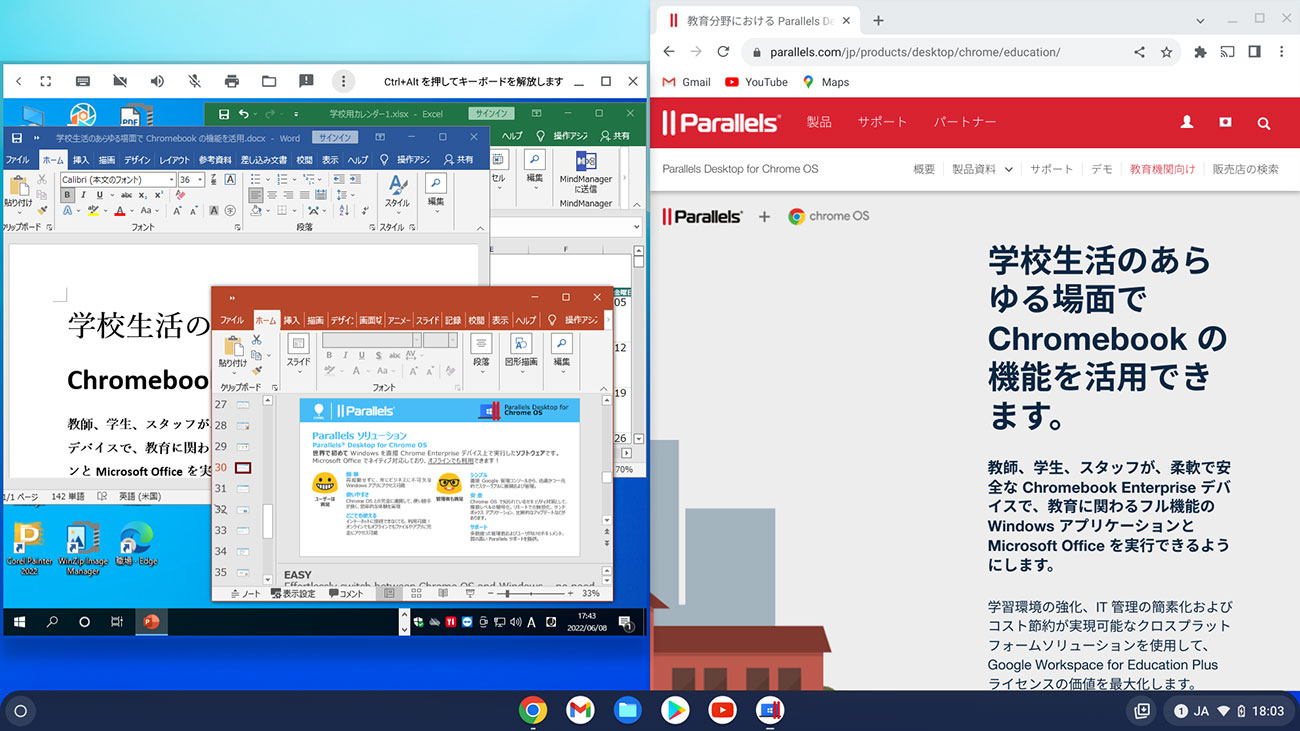Image resolution: width=1300 pixels, height=731 pixels.
Task: Open the レイアウト tab in Word
Action: click(174, 160)
